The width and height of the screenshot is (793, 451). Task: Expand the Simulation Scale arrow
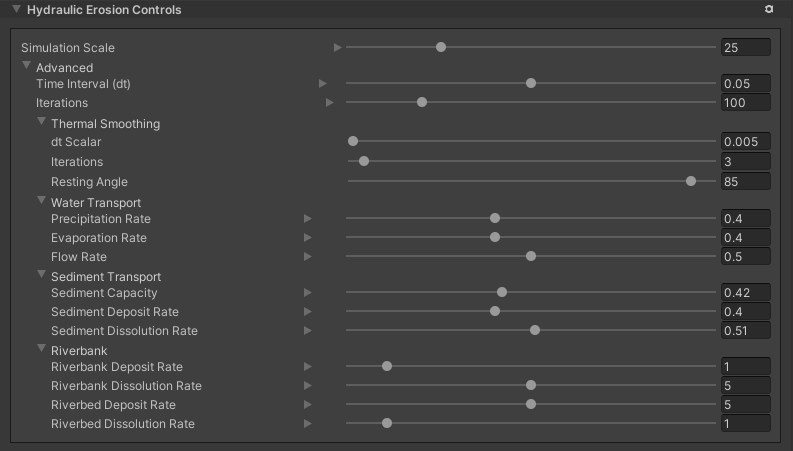[x=338, y=47]
